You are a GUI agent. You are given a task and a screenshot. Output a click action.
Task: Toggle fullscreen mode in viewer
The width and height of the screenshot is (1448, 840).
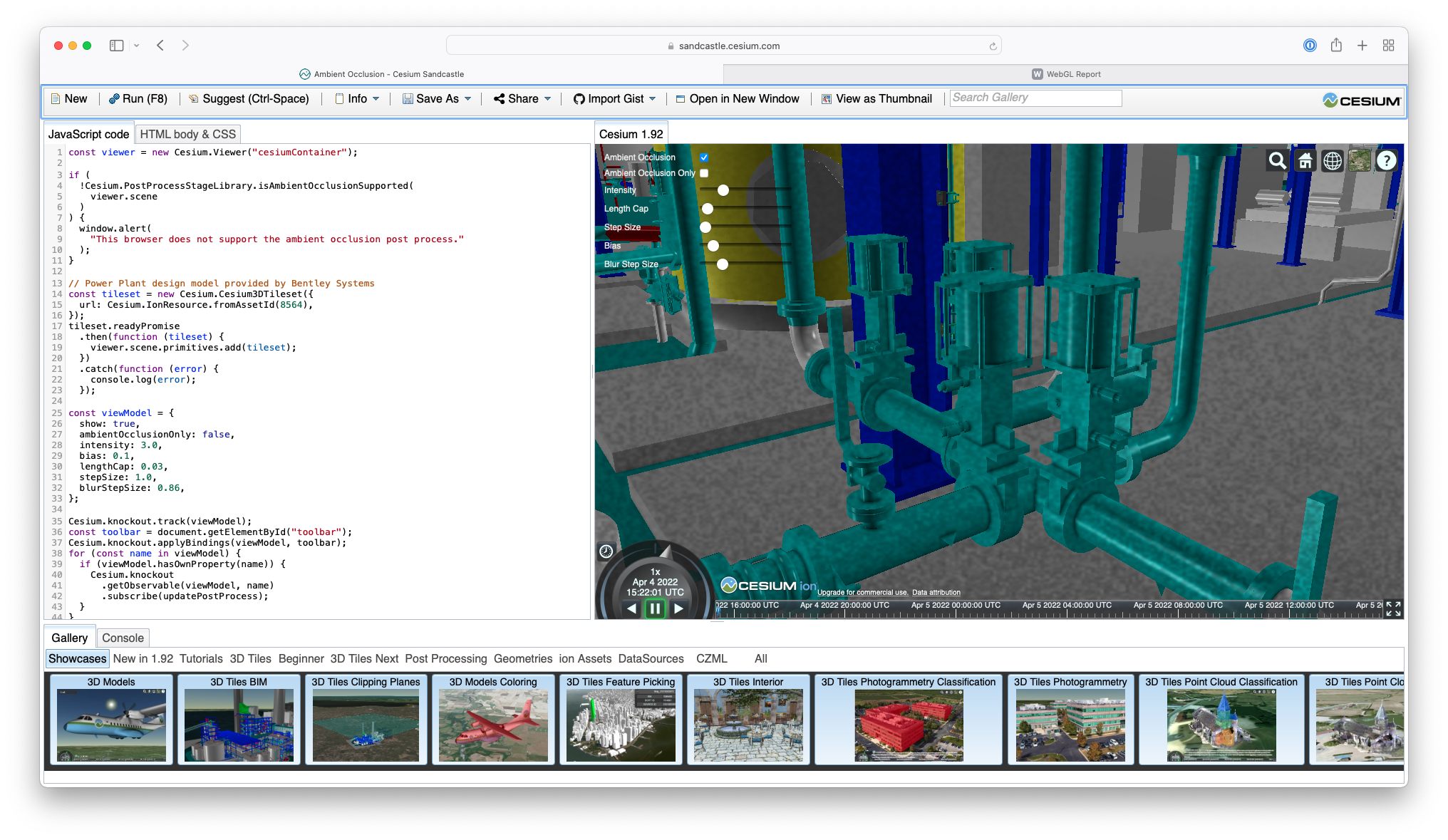click(x=1393, y=608)
